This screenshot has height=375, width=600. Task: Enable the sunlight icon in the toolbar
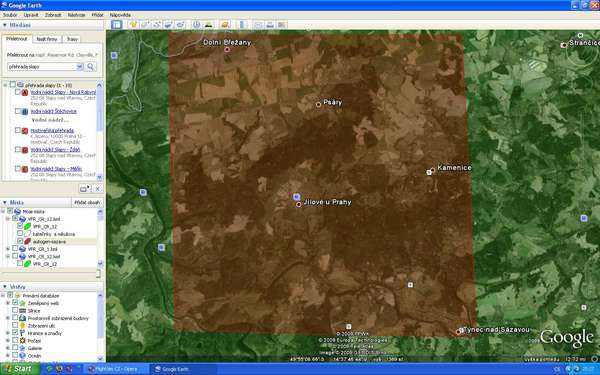[209, 24]
